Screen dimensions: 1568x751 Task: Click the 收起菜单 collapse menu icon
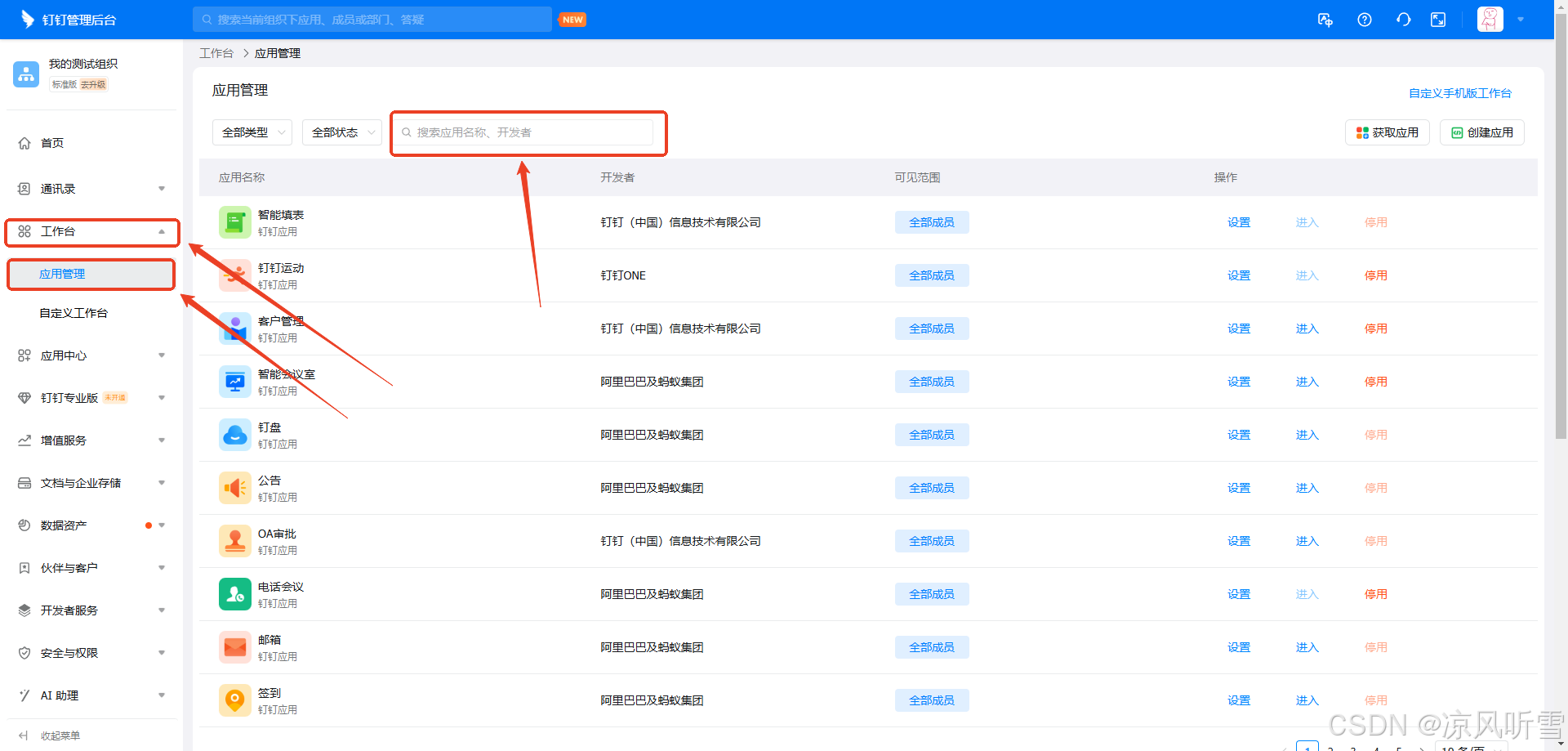pyautogui.click(x=24, y=735)
